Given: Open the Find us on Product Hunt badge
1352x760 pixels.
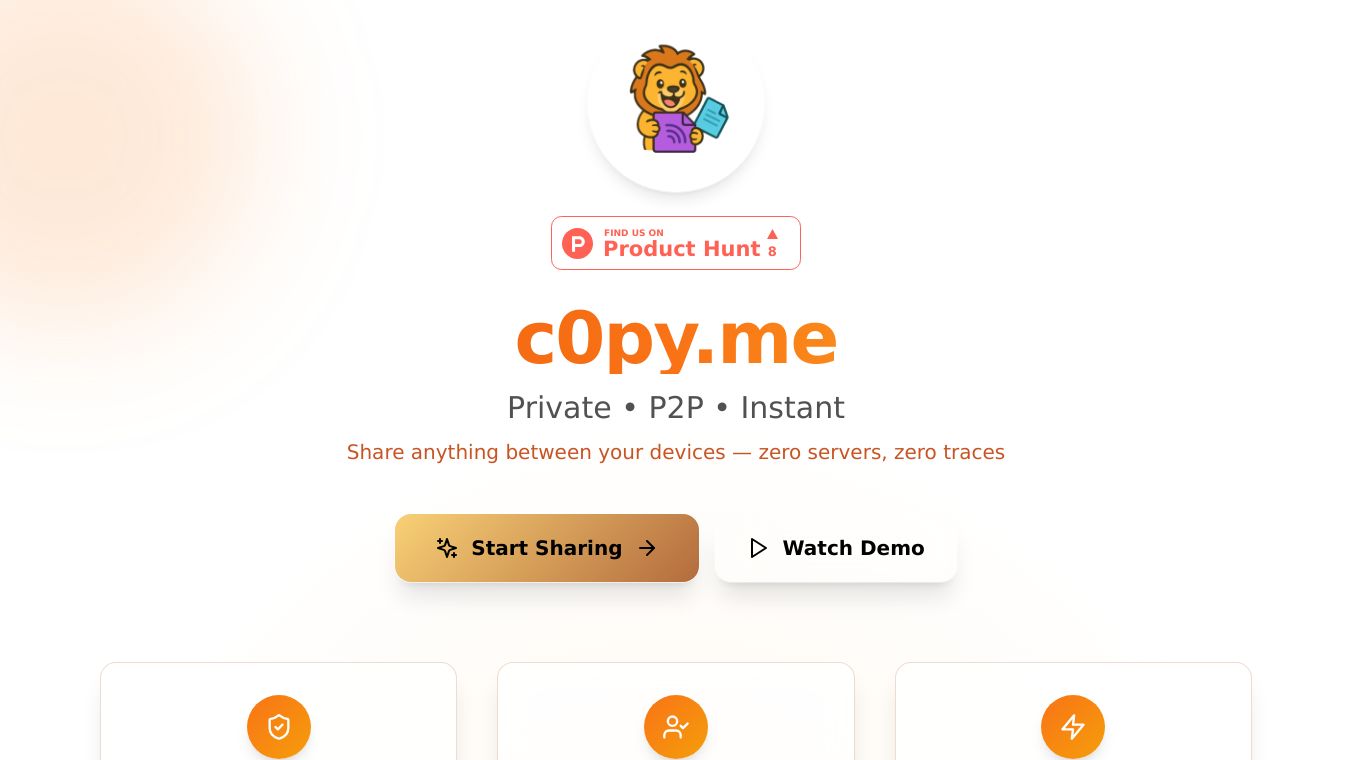Looking at the screenshot, I should click(676, 243).
